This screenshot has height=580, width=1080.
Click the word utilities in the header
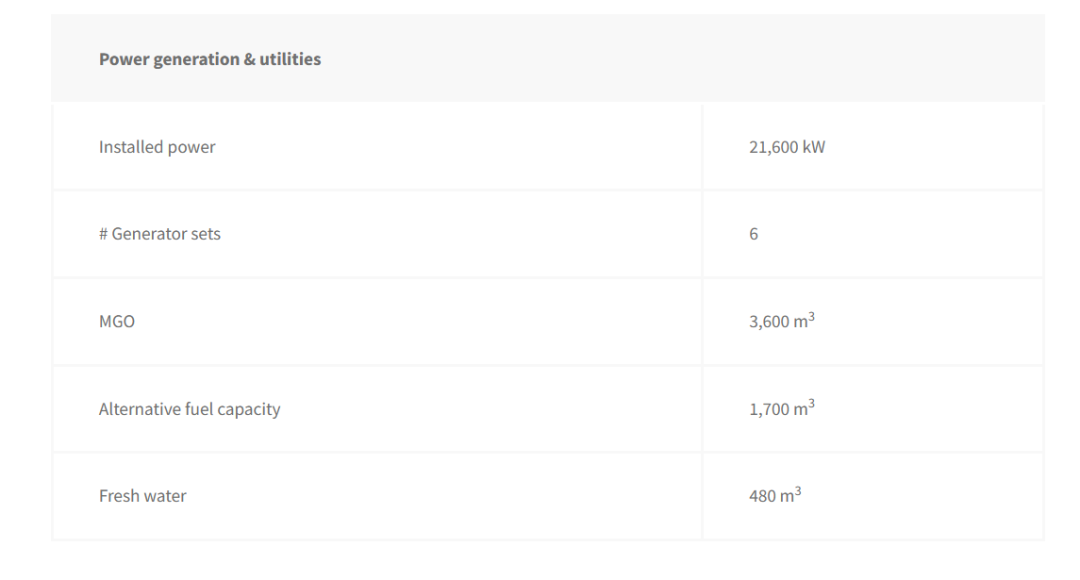coord(290,59)
